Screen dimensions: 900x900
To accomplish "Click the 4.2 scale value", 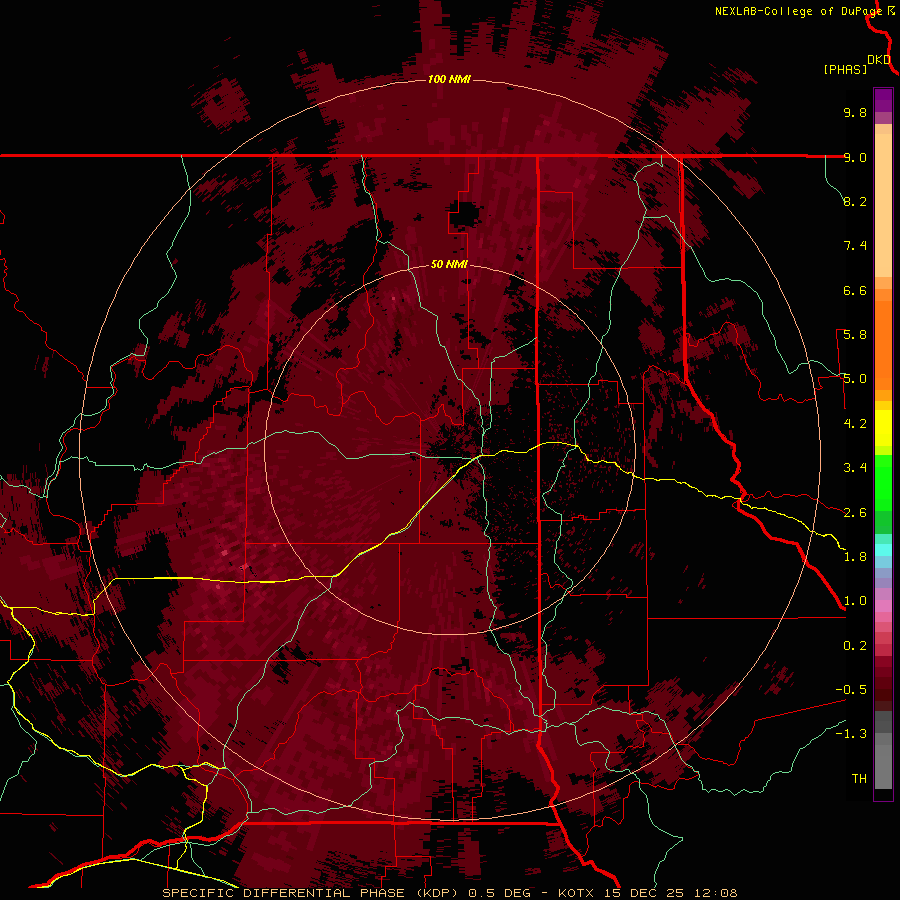I will coord(855,424).
